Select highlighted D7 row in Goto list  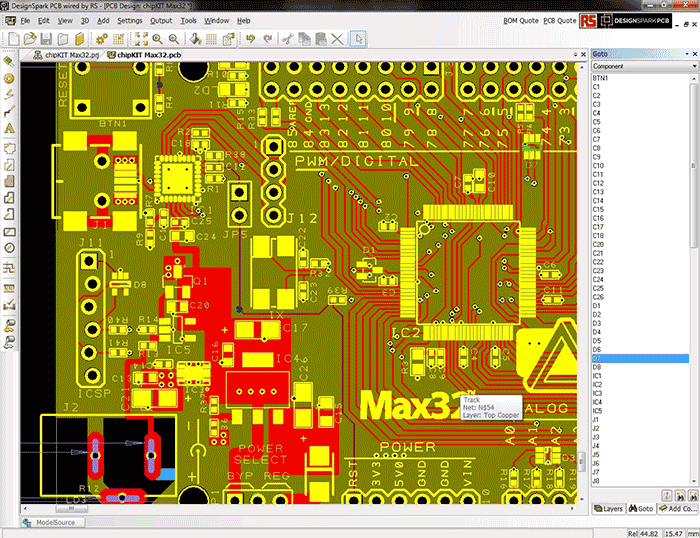pos(641,359)
